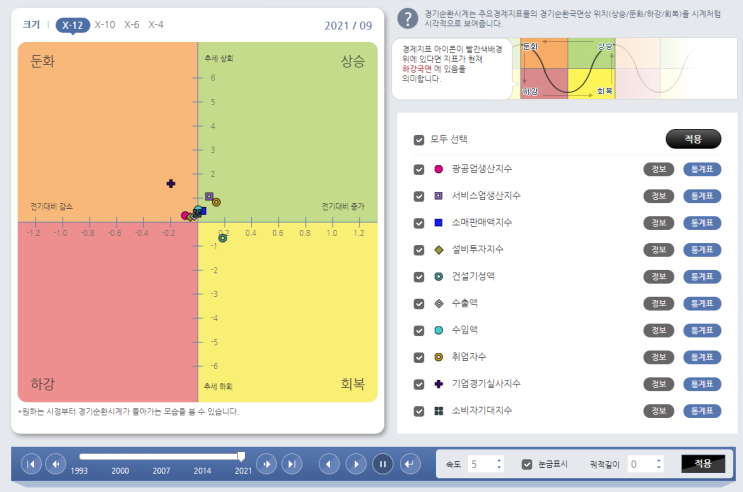Click the fast forward button
Image resolution: width=743 pixels, height=492 pixels.
(267, 464)
